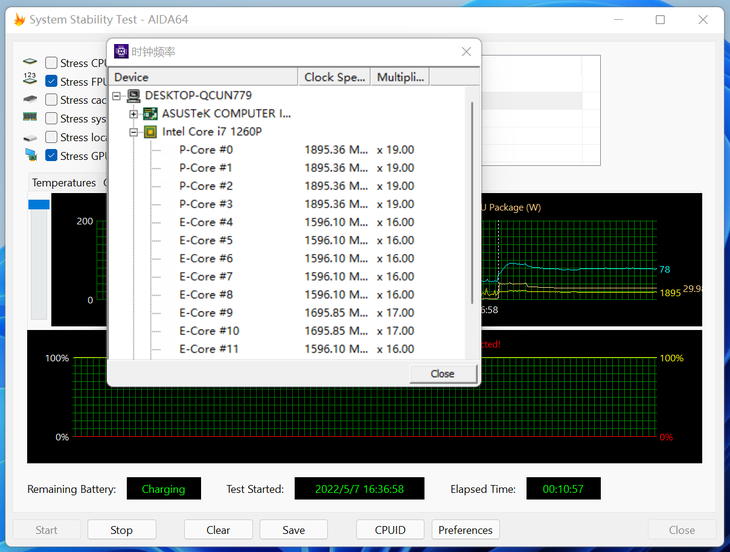Click the Stress GPU monitor icon
The width and height of the screenshot is (730, 552).
pos(30,155)
